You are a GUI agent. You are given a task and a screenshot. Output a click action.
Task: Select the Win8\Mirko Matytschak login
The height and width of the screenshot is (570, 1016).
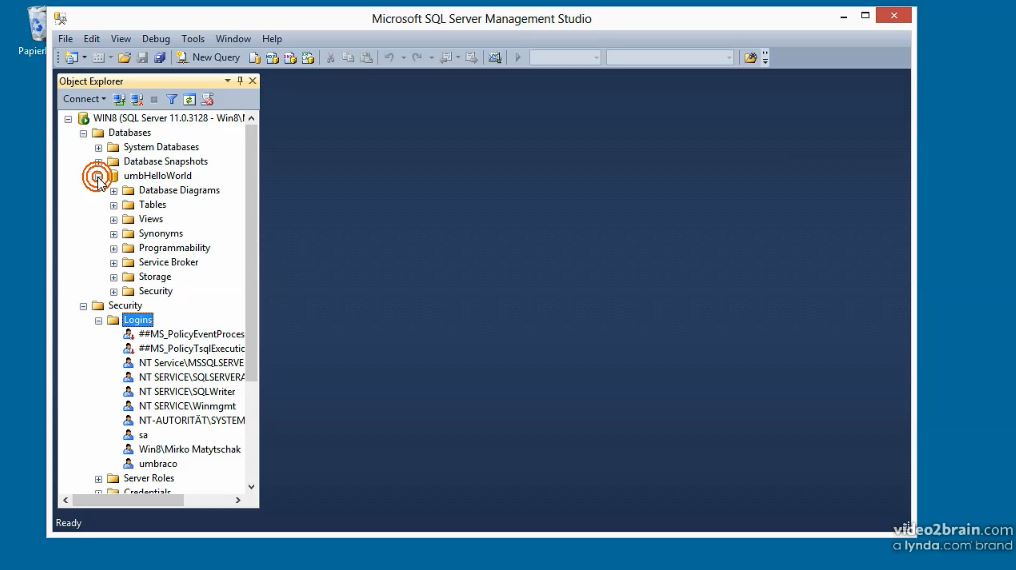pos(189,450)
